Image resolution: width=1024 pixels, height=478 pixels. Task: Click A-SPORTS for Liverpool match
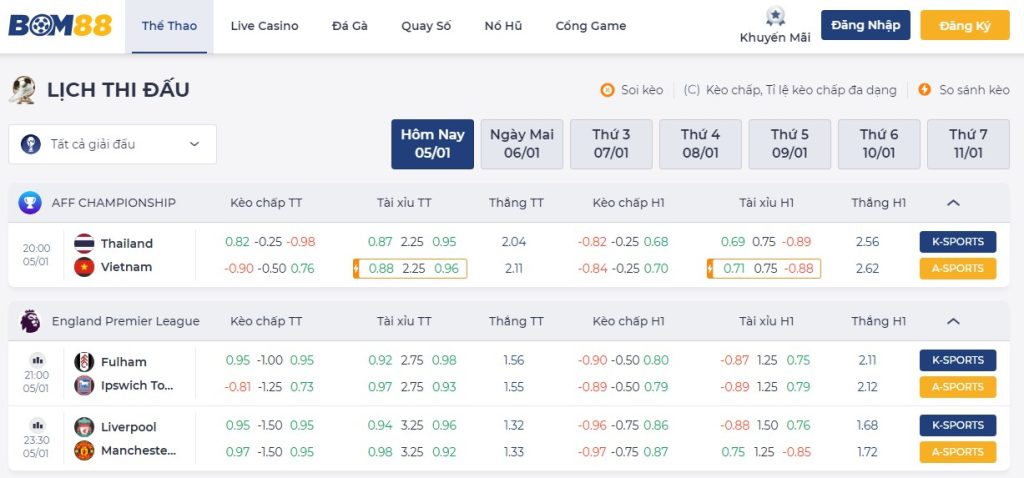[x=958, y=452]
